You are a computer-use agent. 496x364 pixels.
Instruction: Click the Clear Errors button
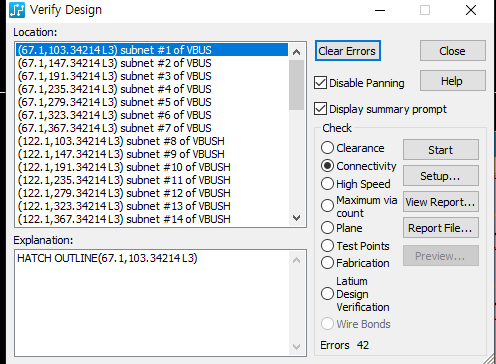tap(347, 51)
